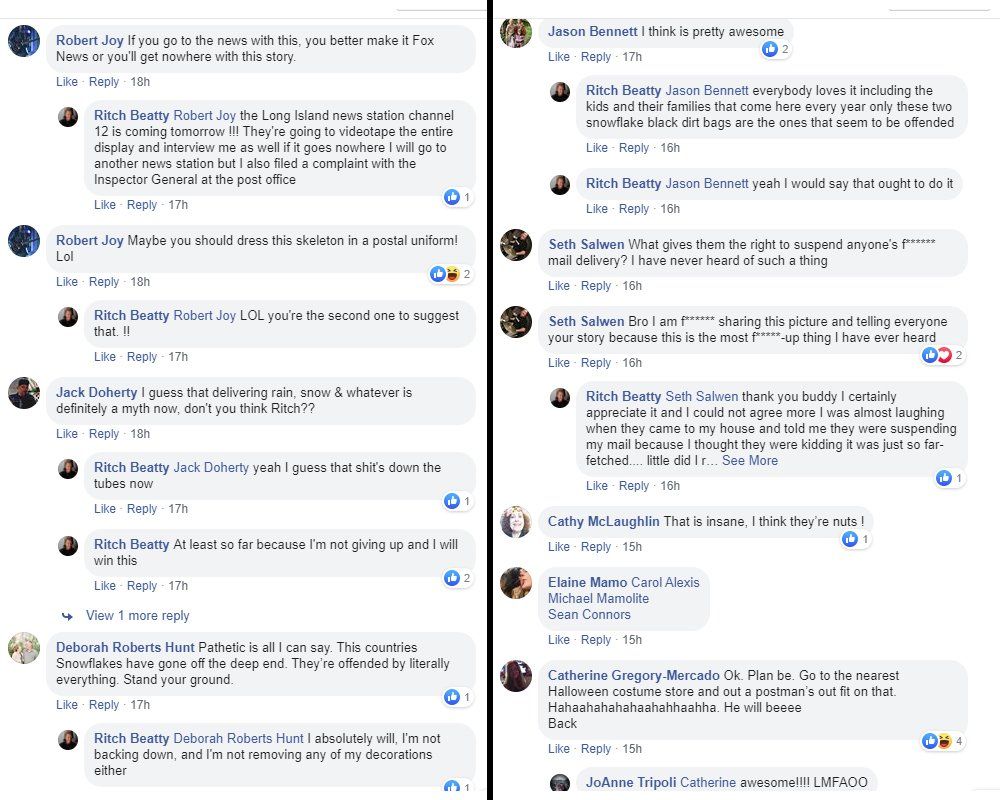Click the like icon on Deborah Roberts Hunt's comment
This screenshot has height=800, width=1000.
[452, 697]
